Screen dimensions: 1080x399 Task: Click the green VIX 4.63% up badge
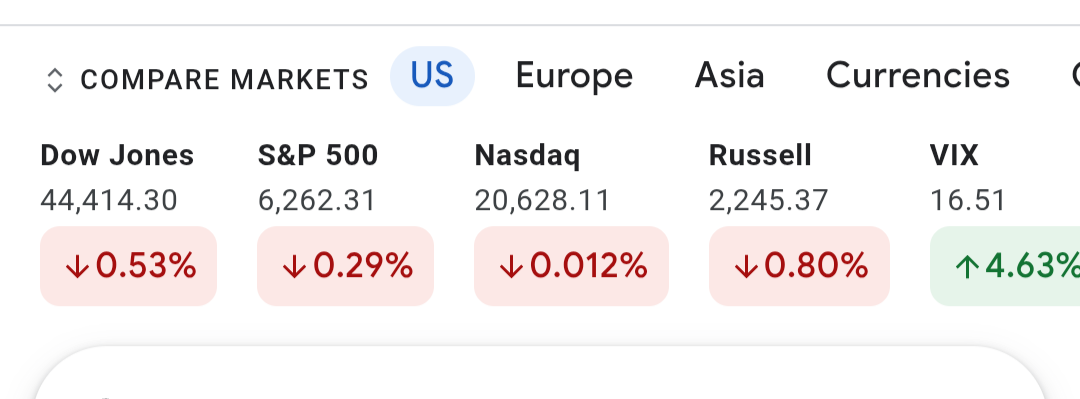1005,266
